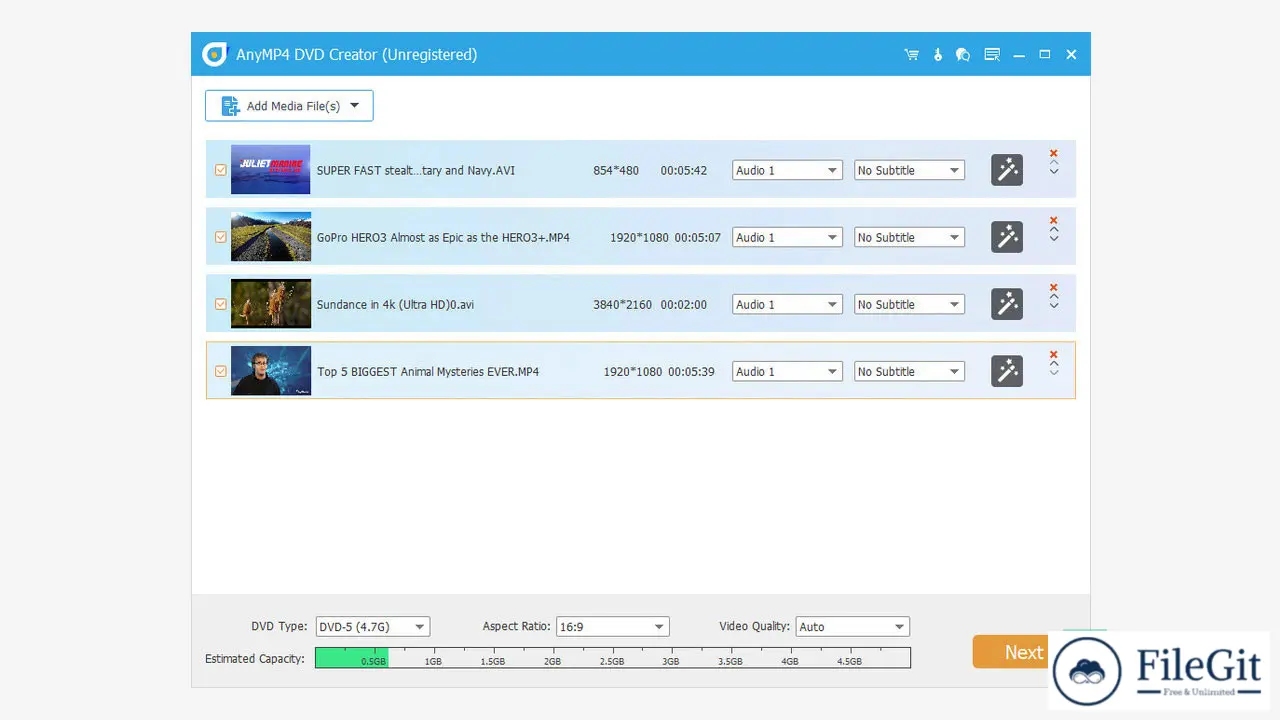Click the 00:05:07 duration value
Viewport: 1280px width, 720px height.
(697, 237)
